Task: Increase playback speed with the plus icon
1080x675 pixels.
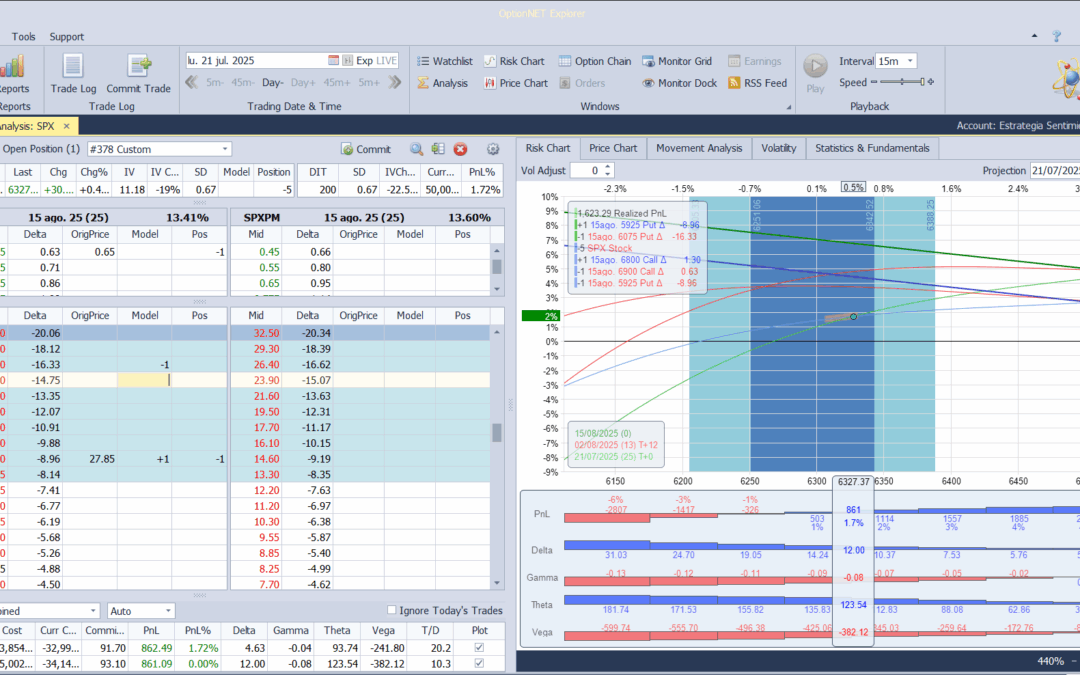Action: [x=931, y=82]
